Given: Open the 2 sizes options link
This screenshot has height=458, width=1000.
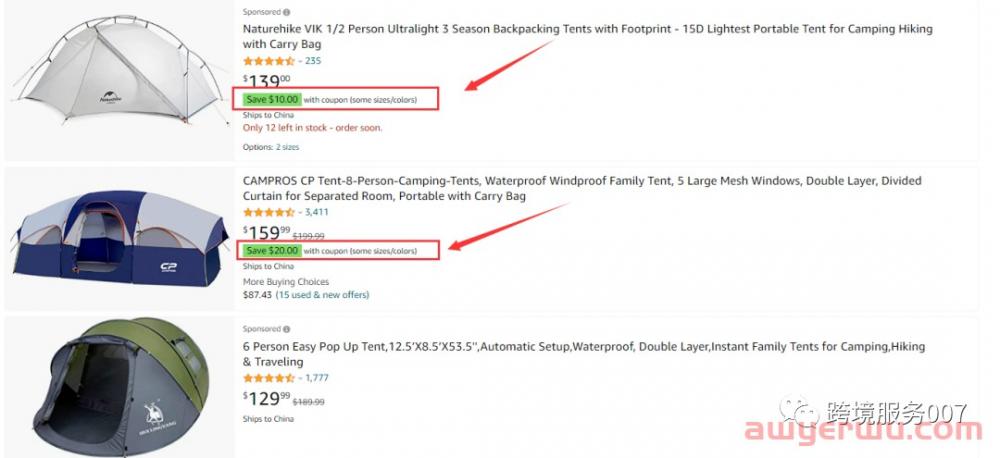Looking at the screenshot, I should (287, 147).
